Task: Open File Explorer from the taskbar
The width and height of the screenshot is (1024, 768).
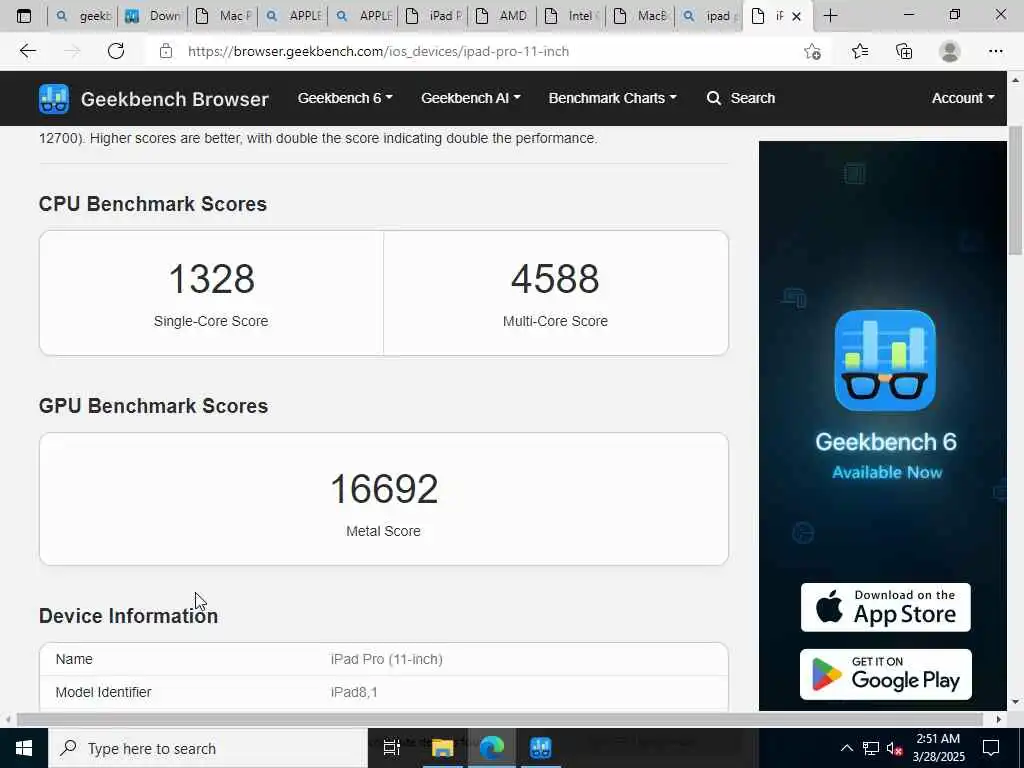Action: click(442, 748)
